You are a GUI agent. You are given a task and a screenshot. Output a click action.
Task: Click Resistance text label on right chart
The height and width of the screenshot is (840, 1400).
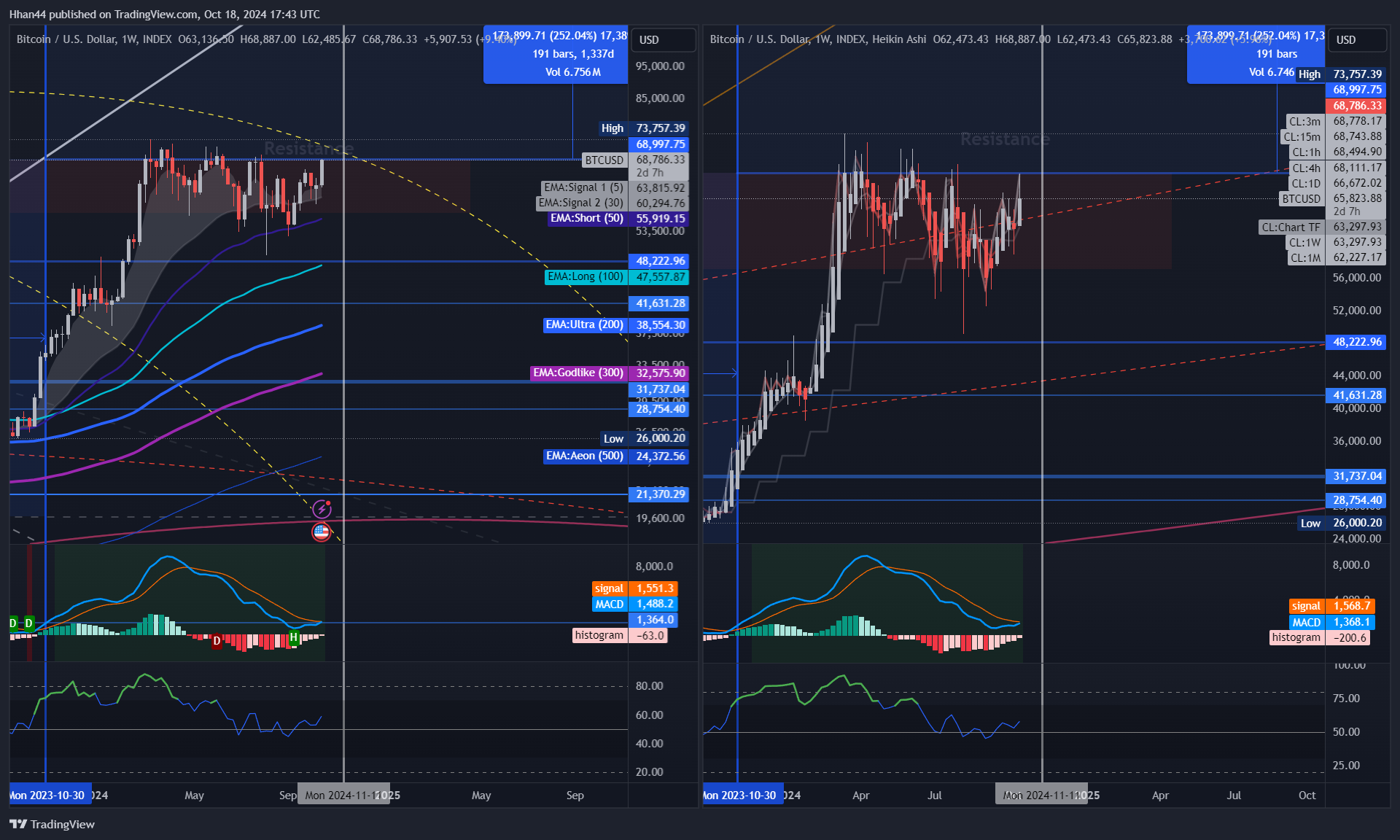pyautogui.click(x=1005, y=139)
